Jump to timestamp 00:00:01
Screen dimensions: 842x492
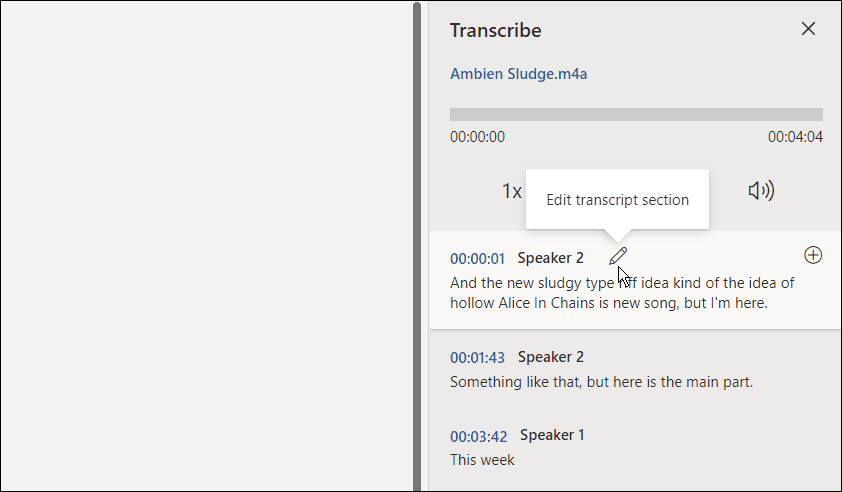click(477, 258)
